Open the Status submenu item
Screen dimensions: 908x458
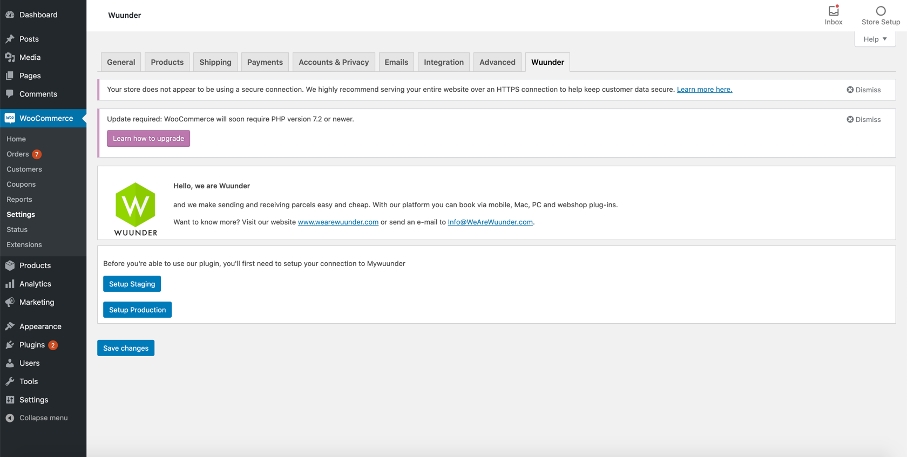point(17,229)
